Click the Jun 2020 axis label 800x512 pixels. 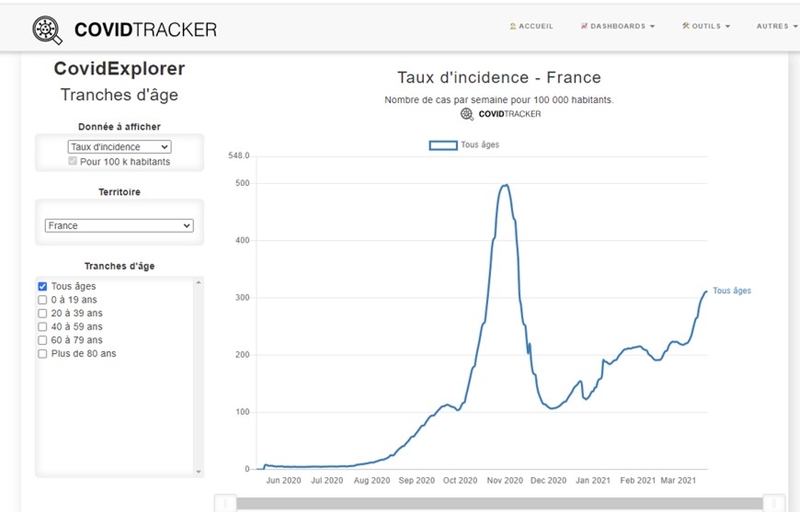(283, 480)
